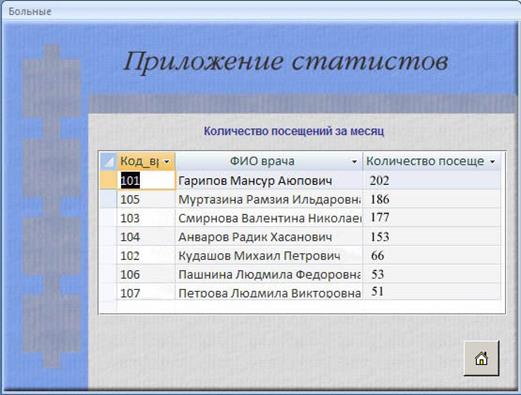Select doctor Гарипов Мансур Аюпович
Viewport: 521px width, 395px height.
click(x=269, y=181)
